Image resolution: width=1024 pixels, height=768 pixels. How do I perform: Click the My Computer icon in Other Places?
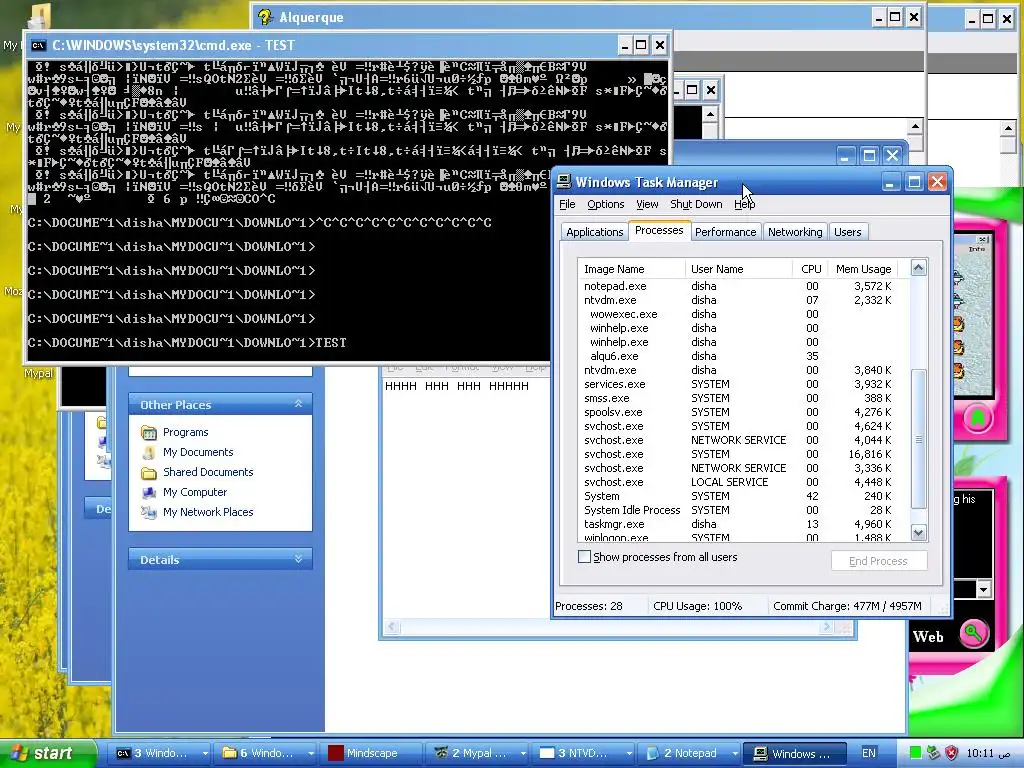[x=149, y=492]
